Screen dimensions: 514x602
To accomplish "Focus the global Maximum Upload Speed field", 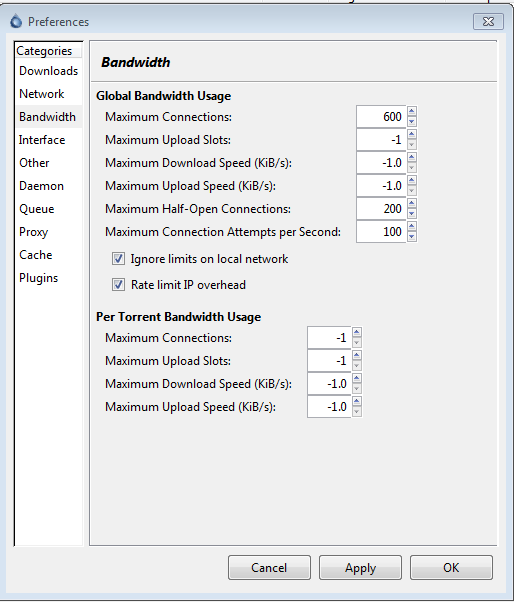I will [x=381, y=186].
